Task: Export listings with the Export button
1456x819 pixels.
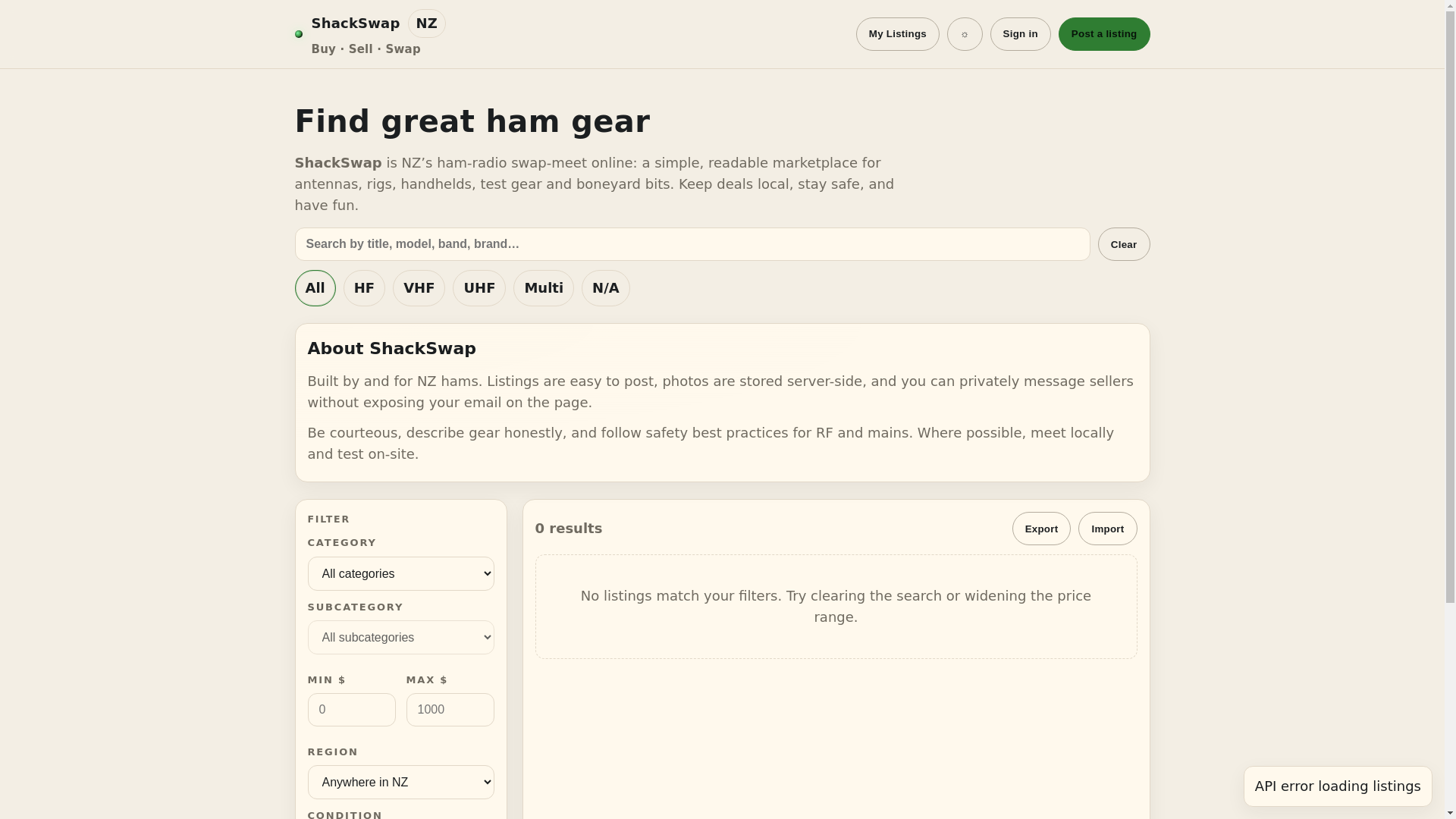Action: pos(1041,529)
